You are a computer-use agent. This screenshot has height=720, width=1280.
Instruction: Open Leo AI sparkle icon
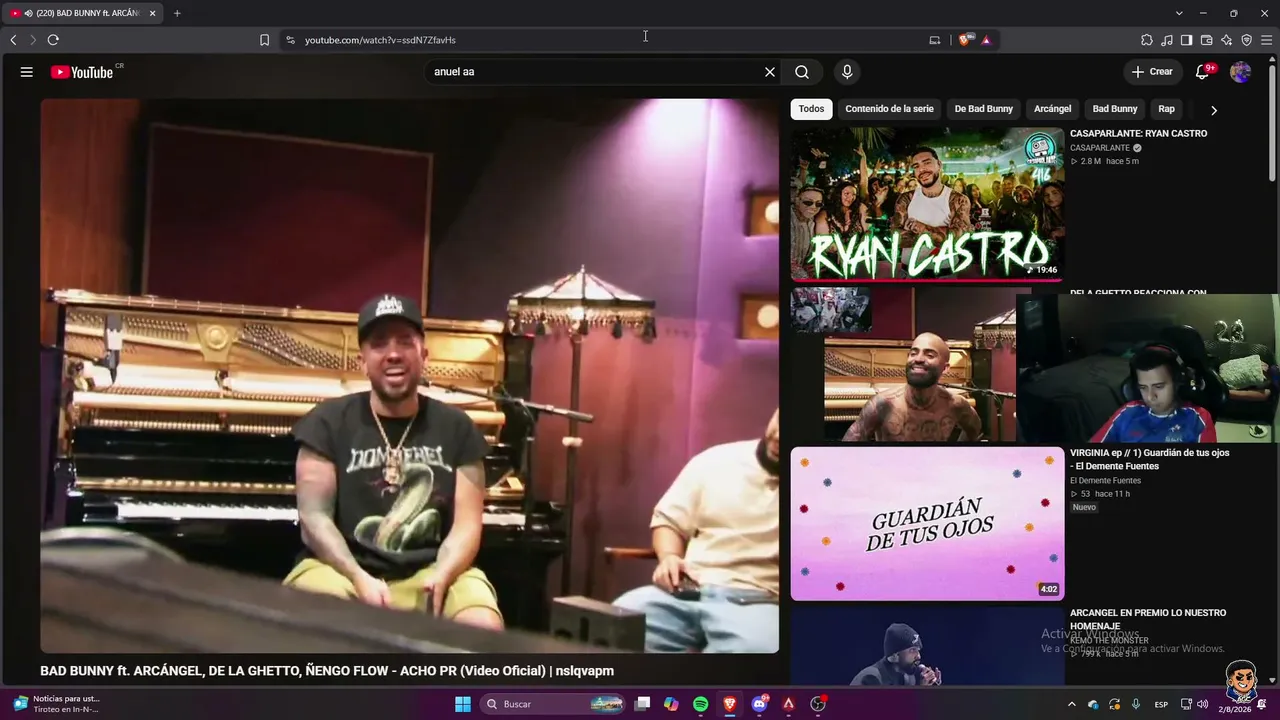1226,40
